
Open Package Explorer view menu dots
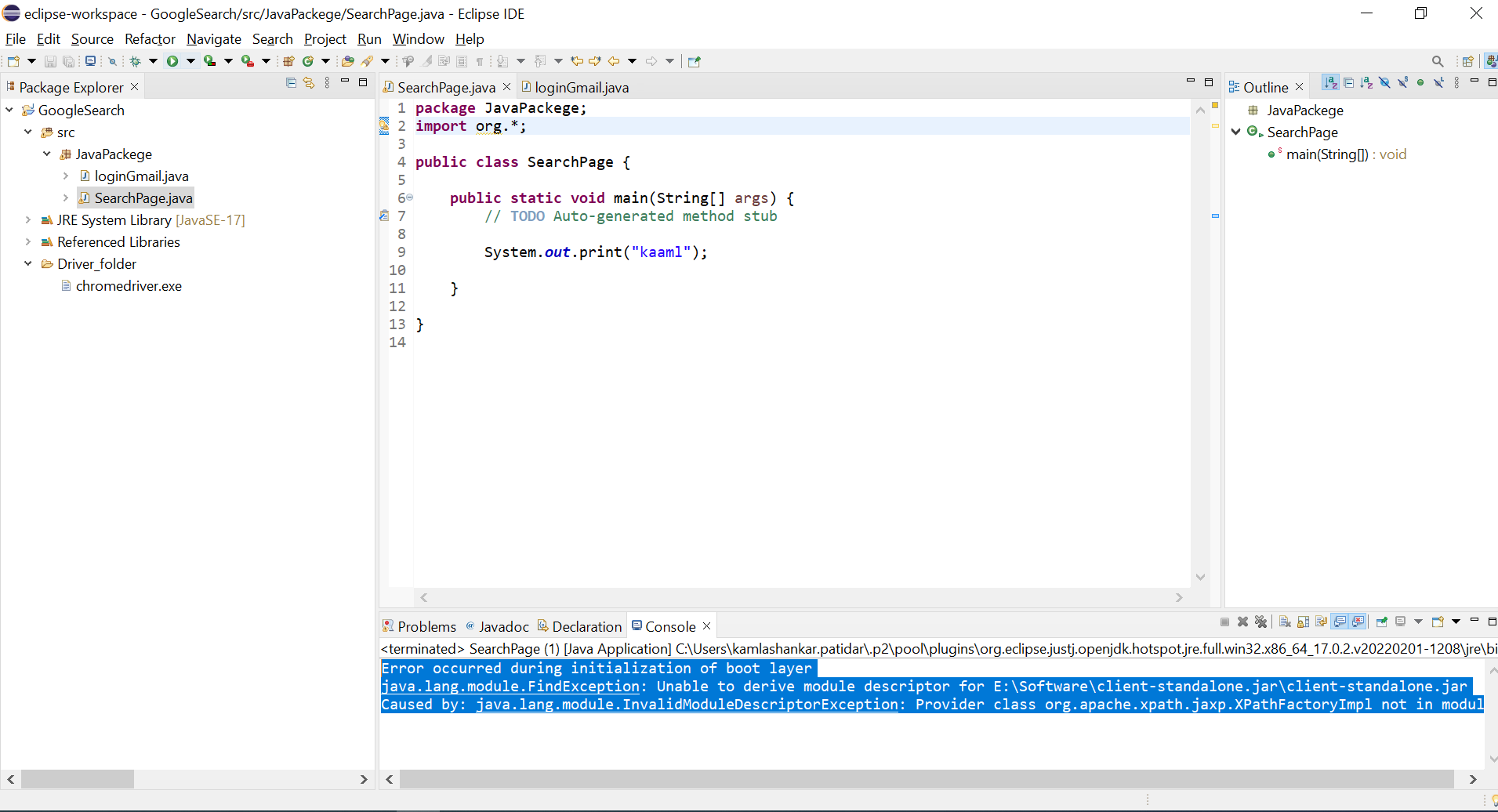click(x=327, y=82)
